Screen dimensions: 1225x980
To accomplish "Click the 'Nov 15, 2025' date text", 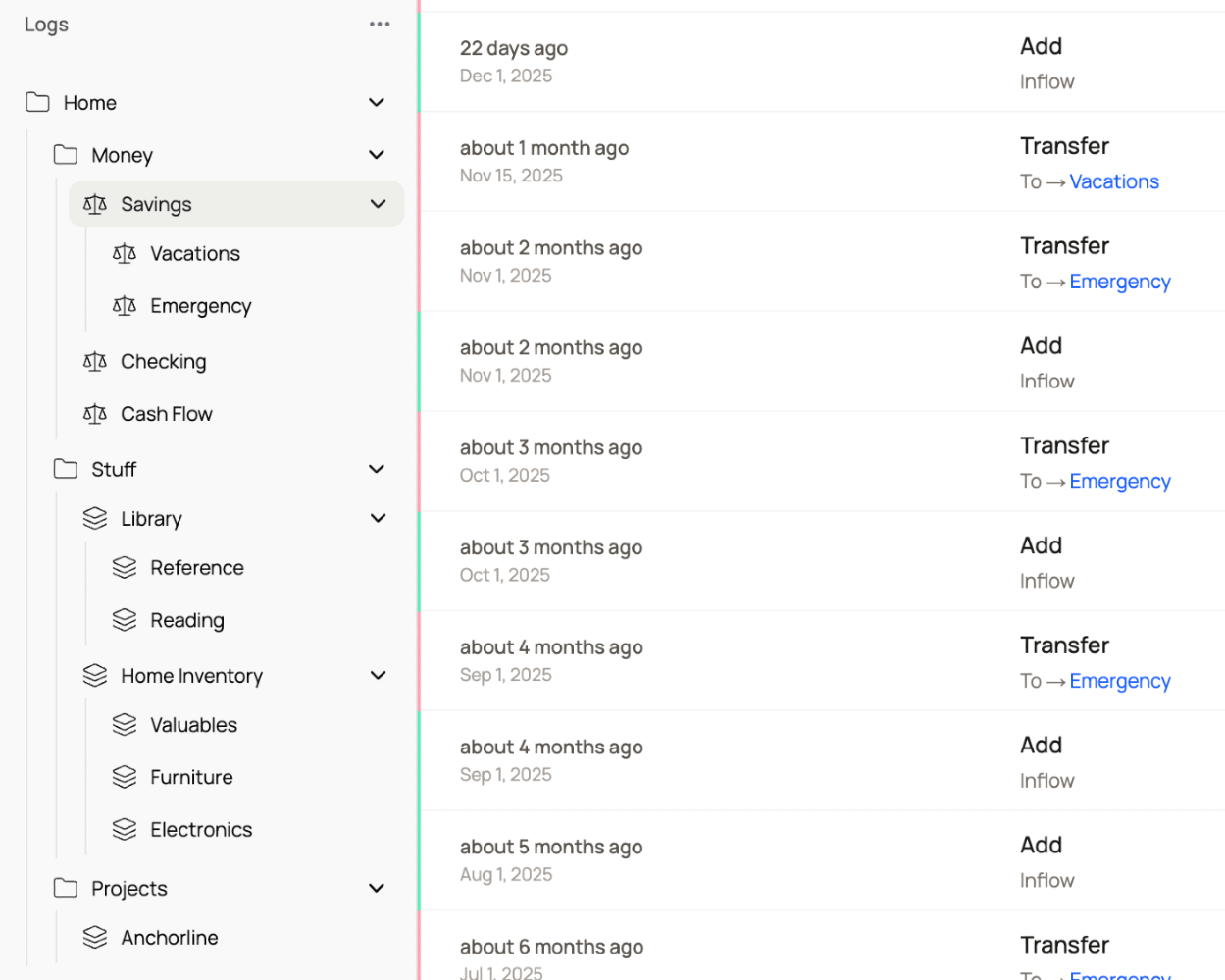I will [511, 176].
